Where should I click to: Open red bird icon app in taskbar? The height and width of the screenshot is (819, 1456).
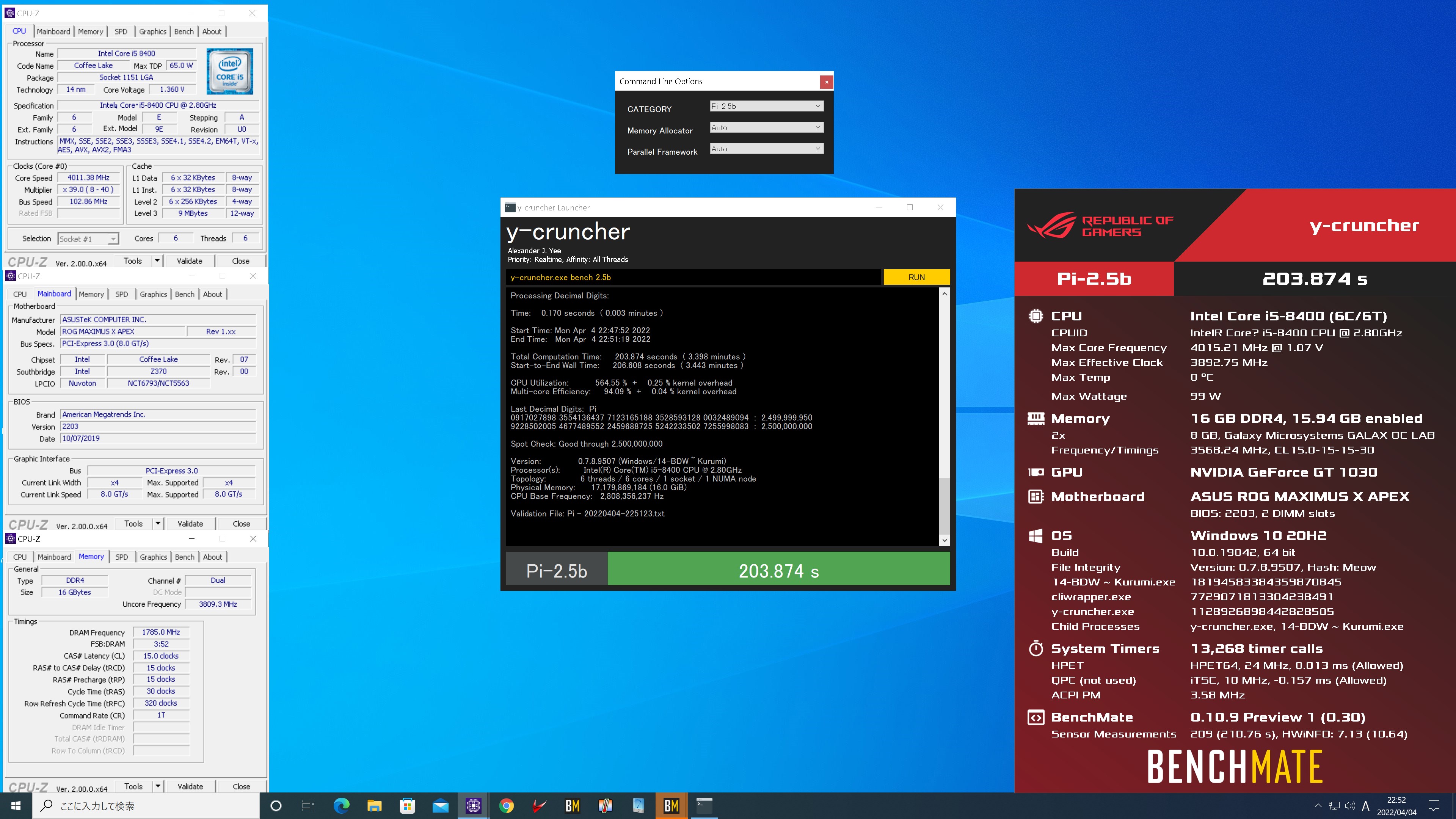pos(539,805)
